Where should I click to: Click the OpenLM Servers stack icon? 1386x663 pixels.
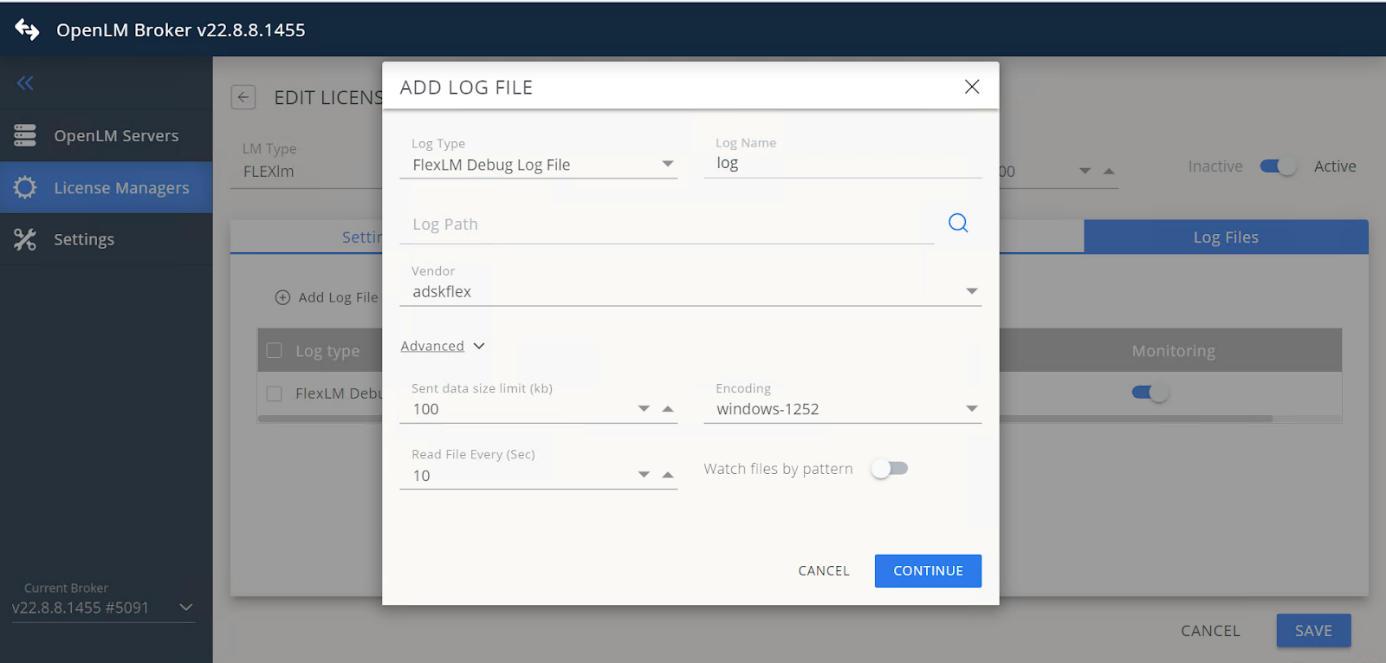pyautogui.click(x=25, y=135)
